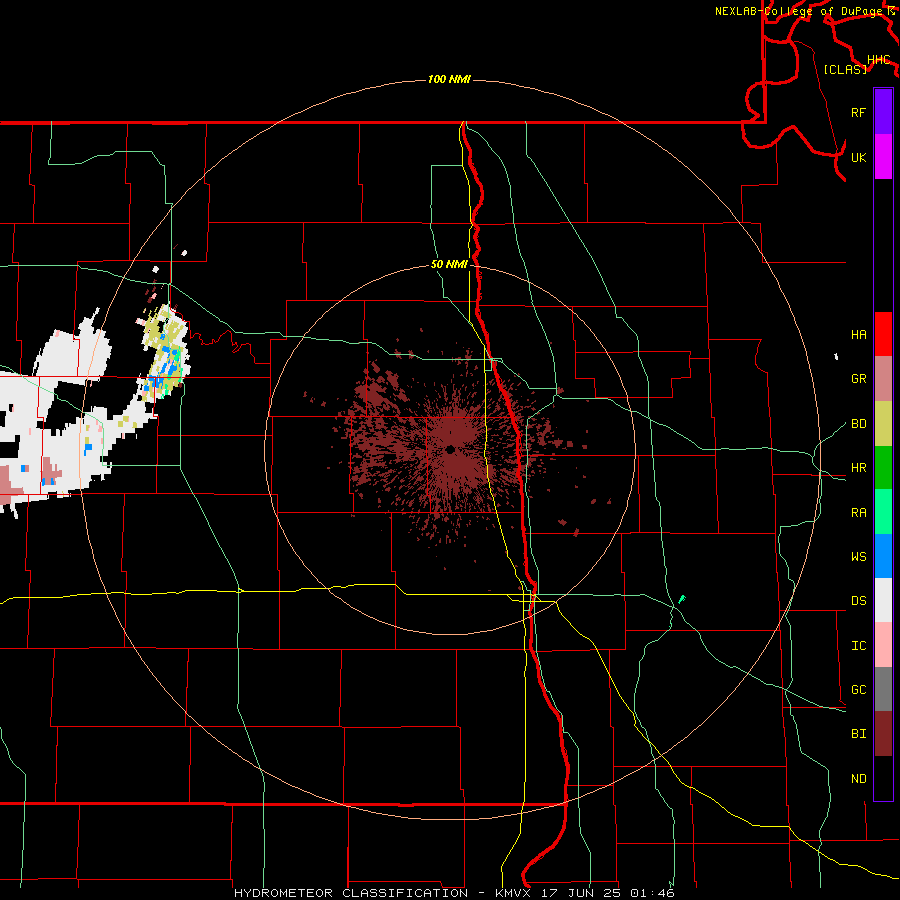Click the RF purple legend color swatch
The height and width of the screenshot is (900, 900).
(x=883, y=112)
